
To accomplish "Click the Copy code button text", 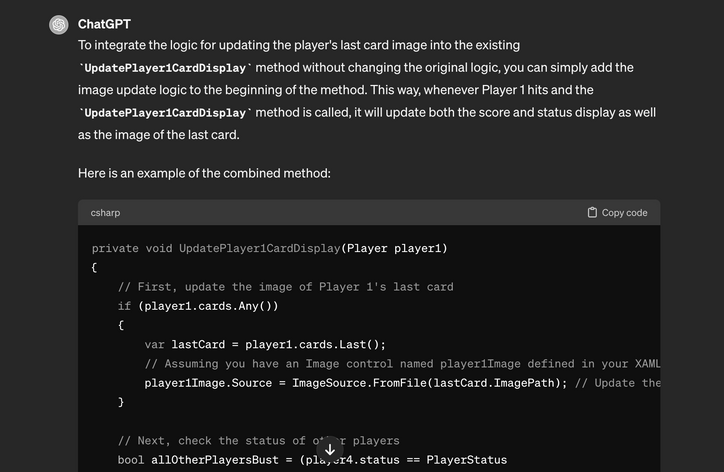I will (x=624, y=213).
